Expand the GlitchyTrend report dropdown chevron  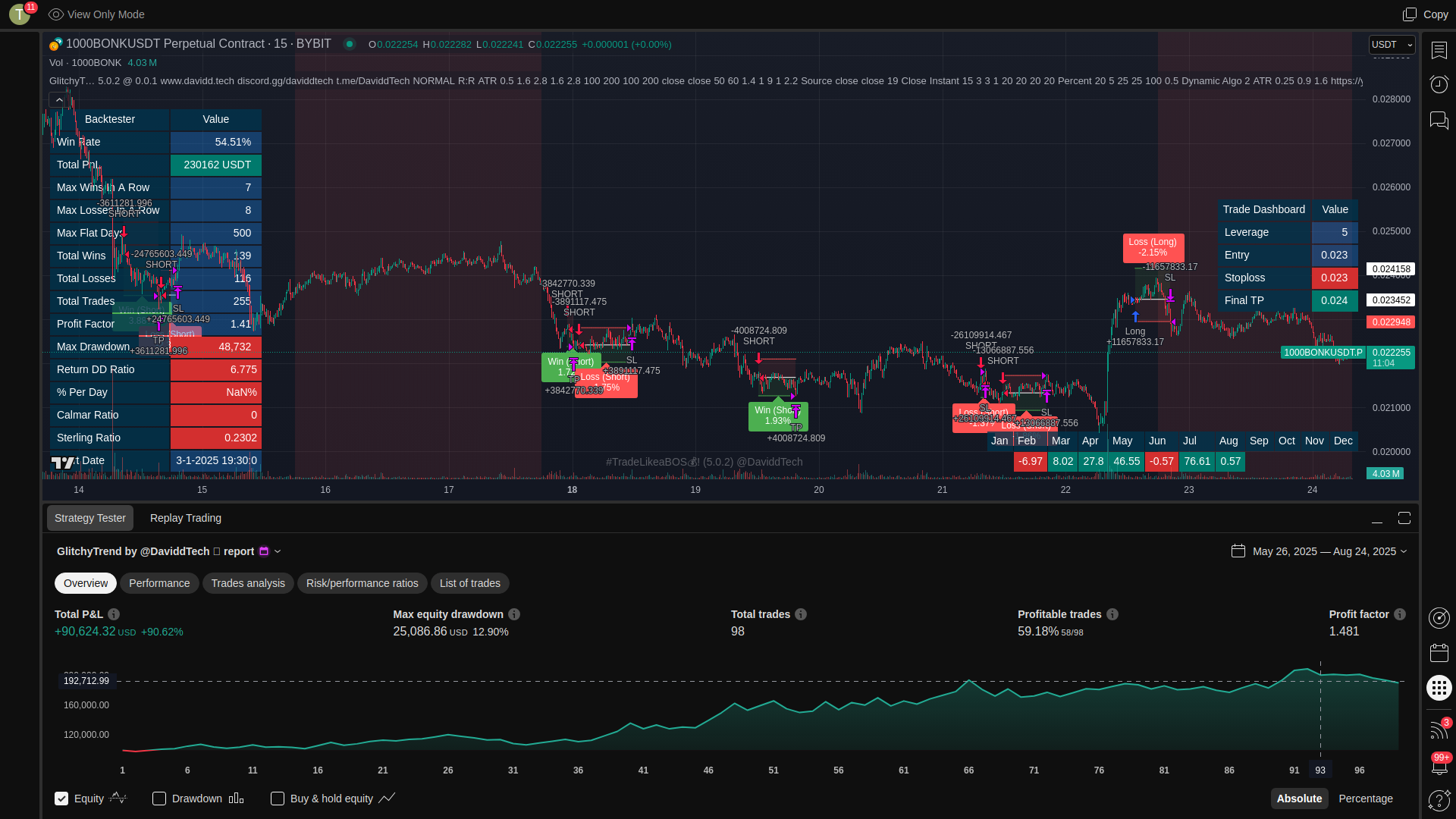[278, 551]
